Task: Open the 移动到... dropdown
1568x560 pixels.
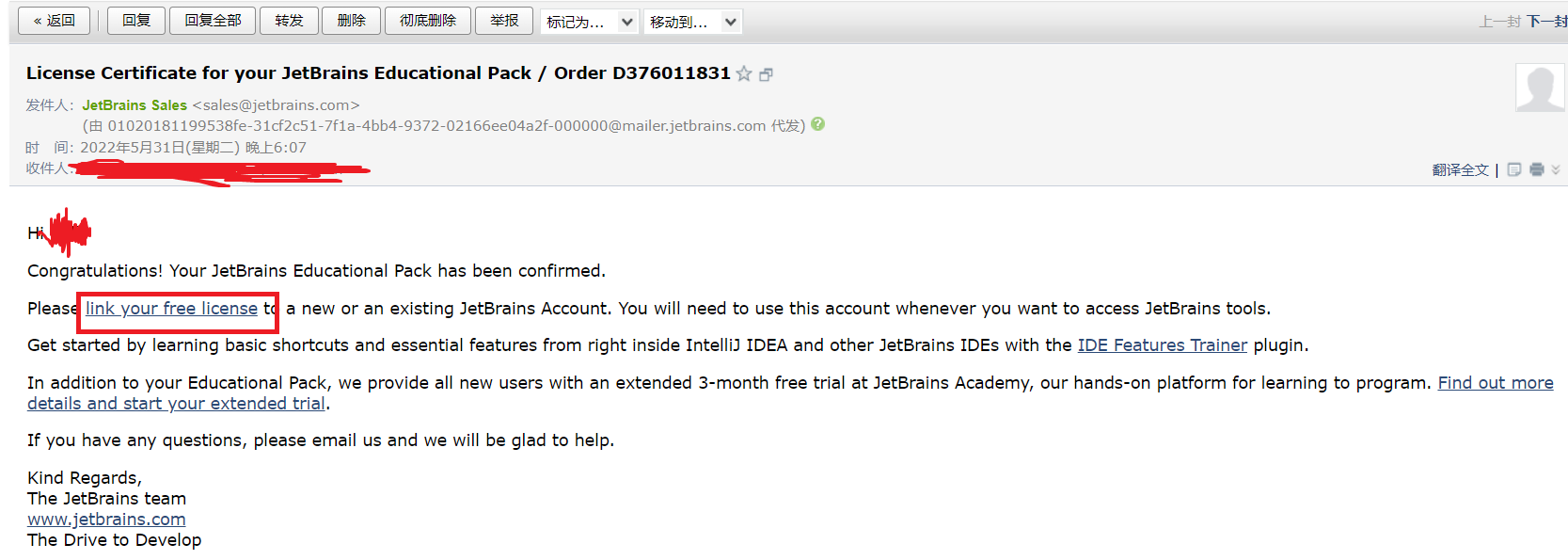Action: [x=693, y=22]
